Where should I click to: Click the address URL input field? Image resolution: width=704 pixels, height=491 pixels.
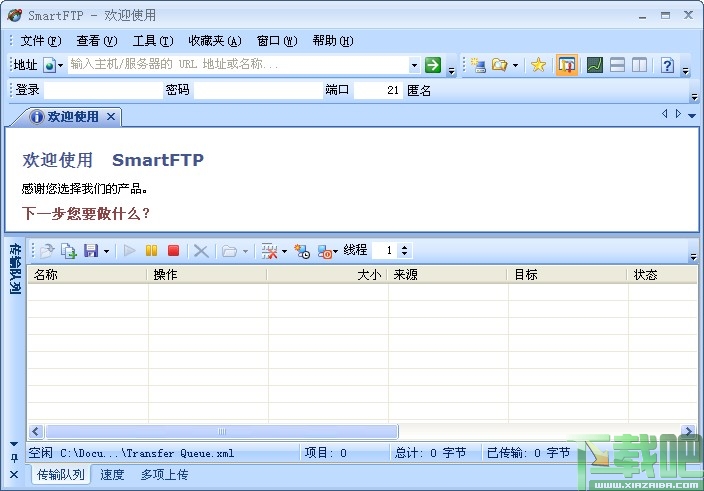click(238, 65)
